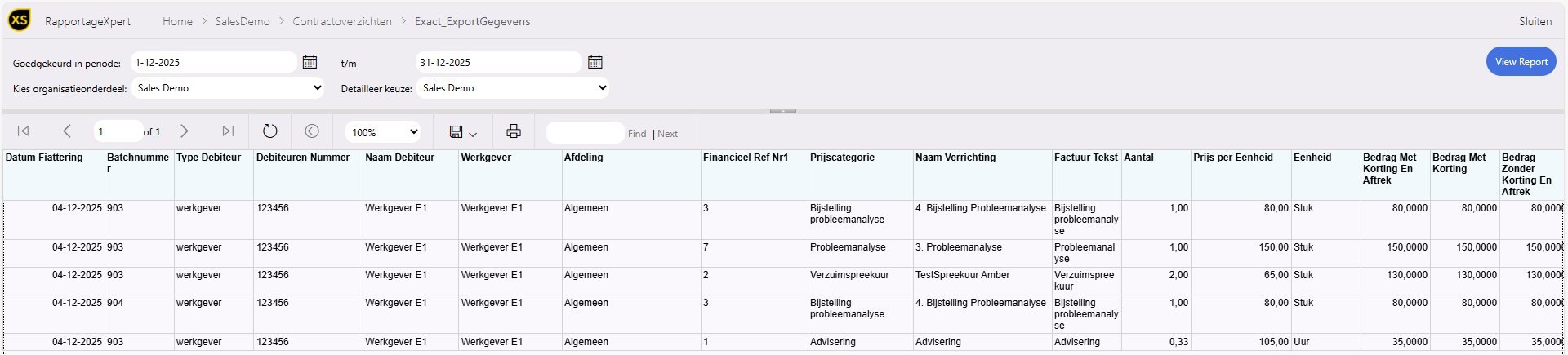Navigate to Home breadcrumb
Screen dimensions: 1568x355
tap(177, 21)
